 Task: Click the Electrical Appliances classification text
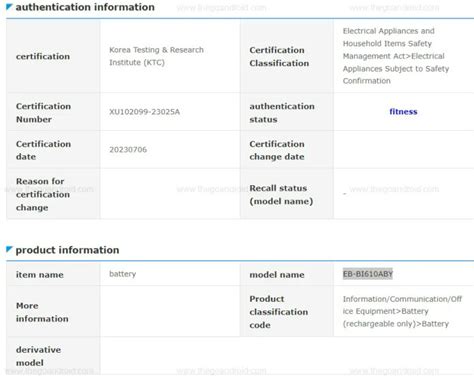click(396, 56)
